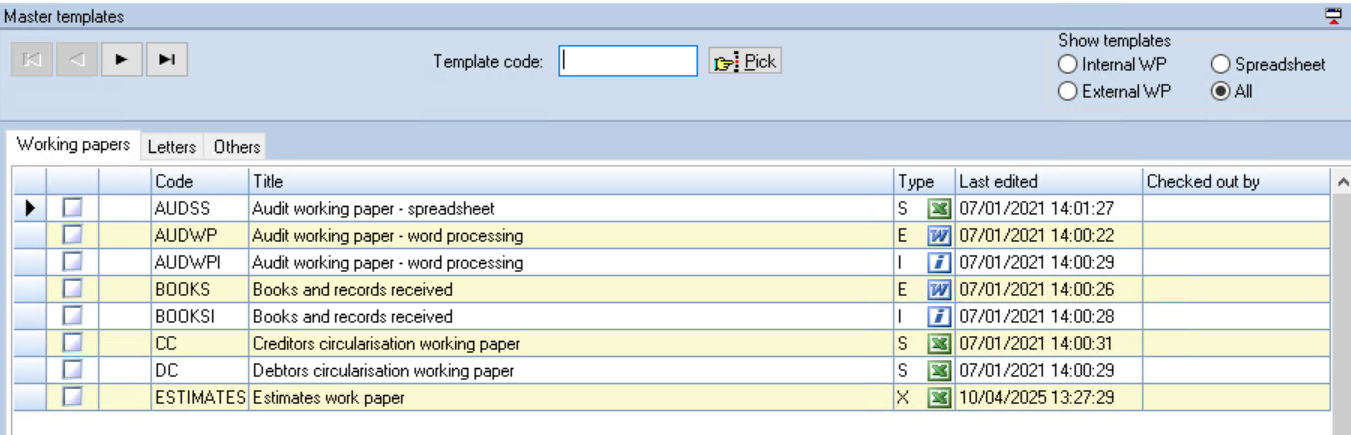This screenshot has height=435, width=1351.
Task: Select code cell AUDWP
Action: click(199, 236)
